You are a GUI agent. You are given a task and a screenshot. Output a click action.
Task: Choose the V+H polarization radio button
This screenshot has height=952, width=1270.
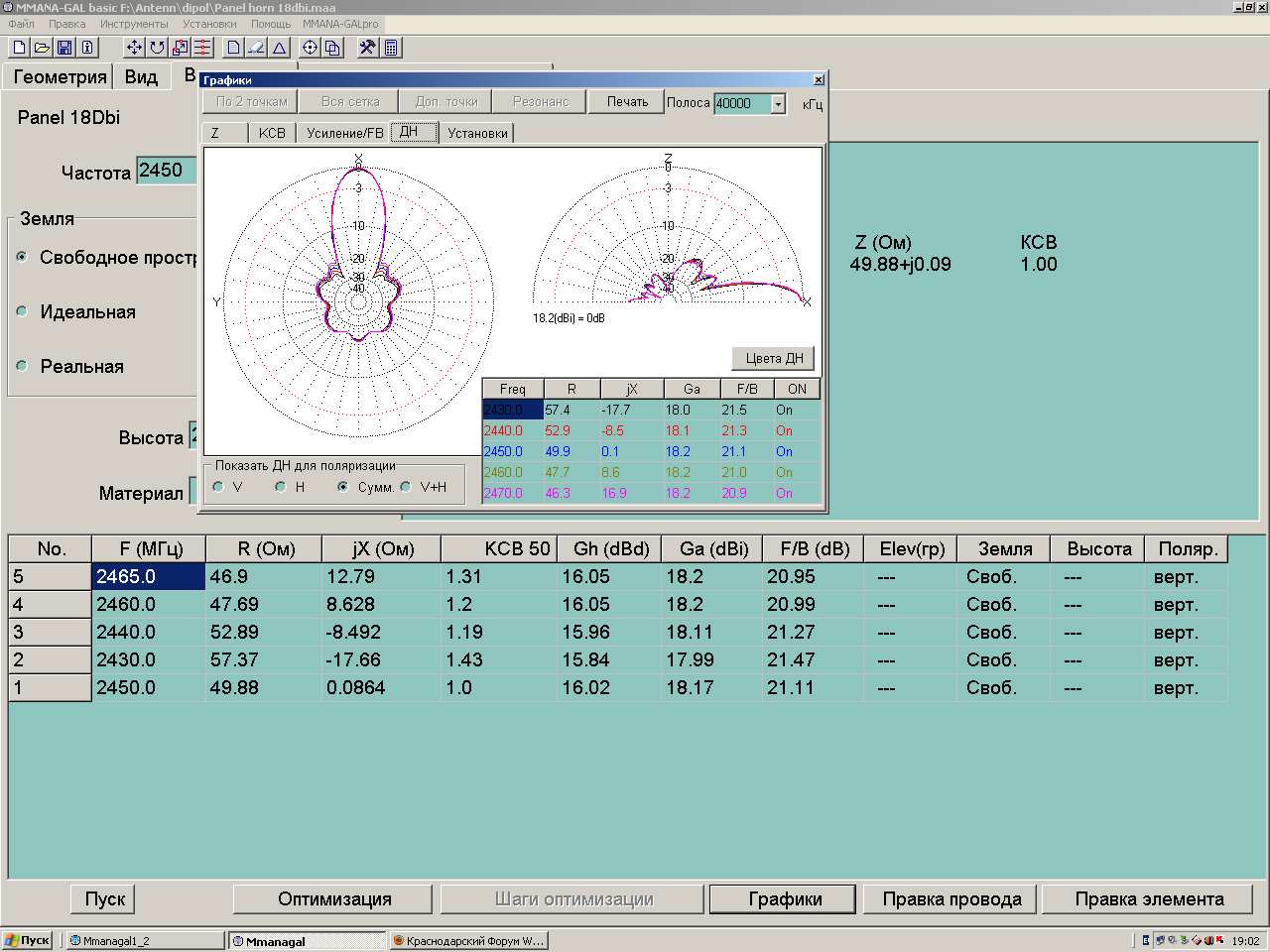tap(406, 487)
